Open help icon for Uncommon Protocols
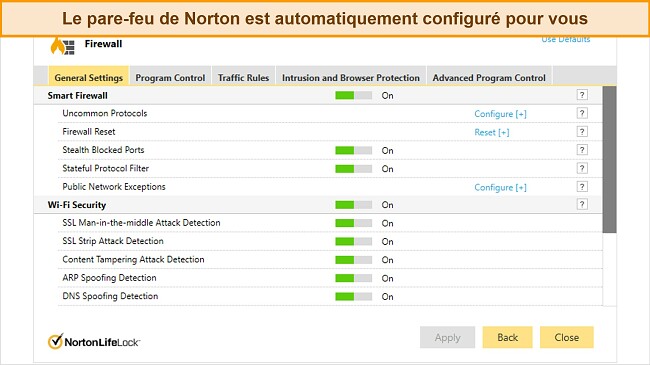 click(582, 113)
